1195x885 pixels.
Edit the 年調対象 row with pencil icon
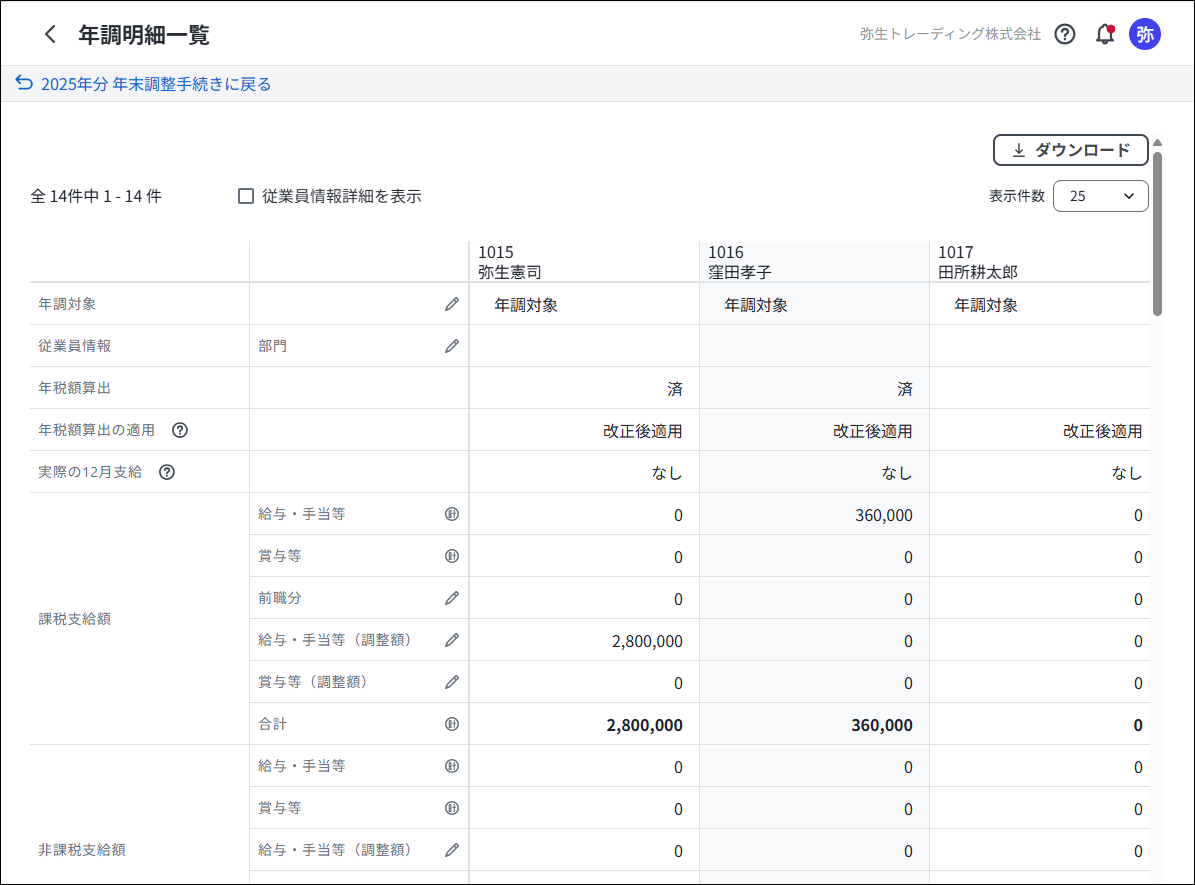click(452, 304)
